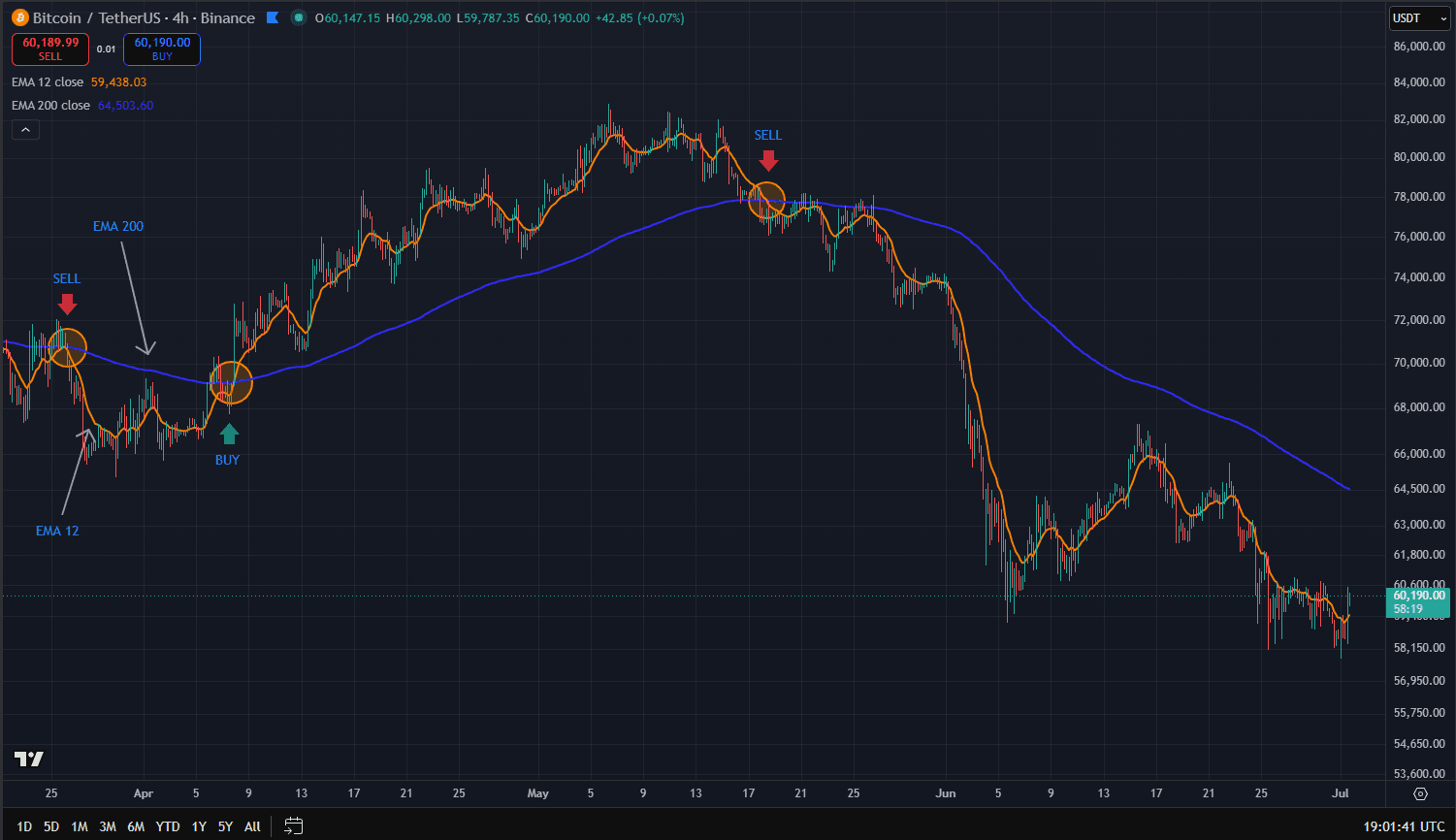Click the high price H60,298.00

point(418,18)
